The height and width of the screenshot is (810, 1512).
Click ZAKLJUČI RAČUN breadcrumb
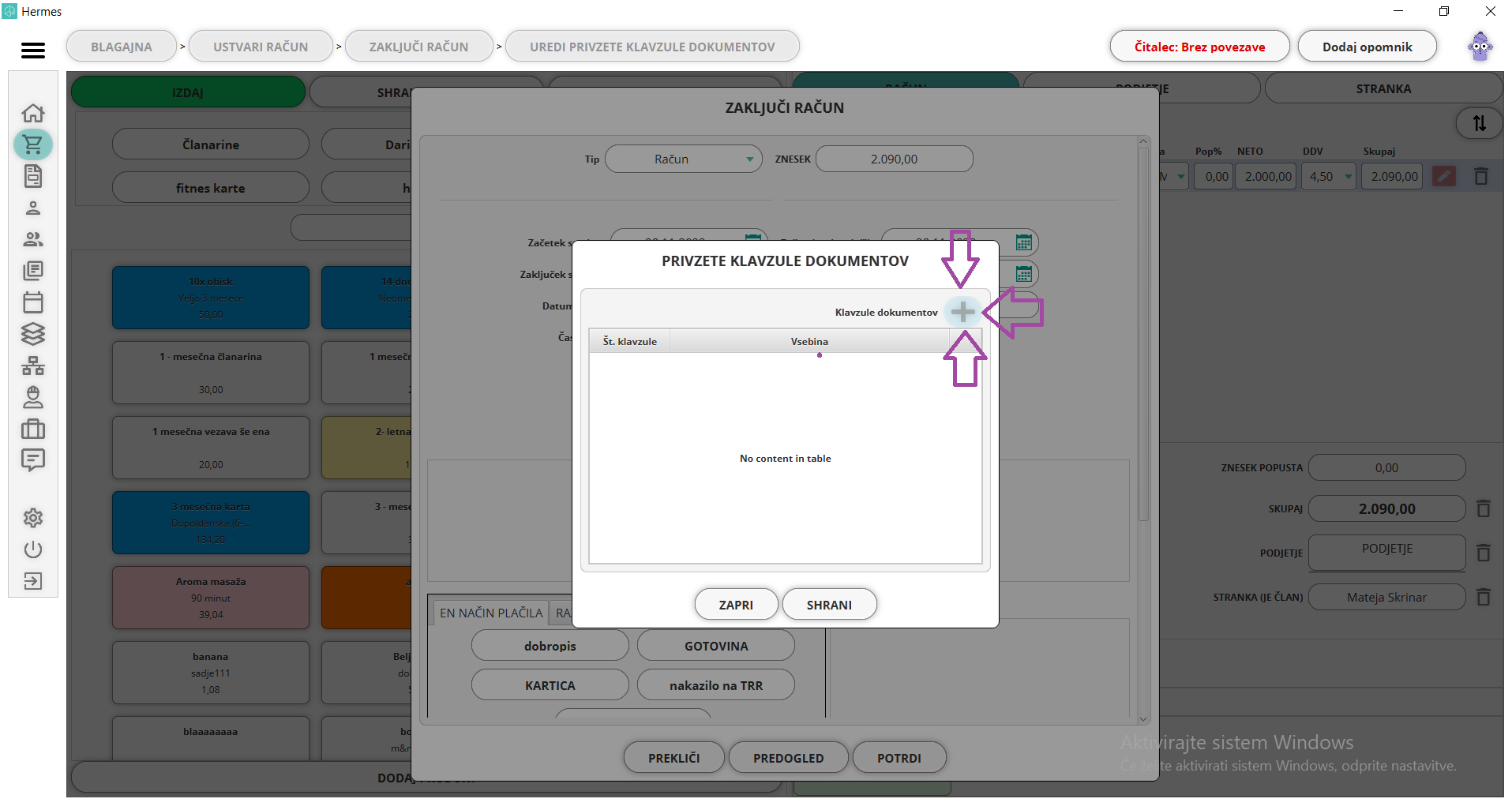click(418, 47)
